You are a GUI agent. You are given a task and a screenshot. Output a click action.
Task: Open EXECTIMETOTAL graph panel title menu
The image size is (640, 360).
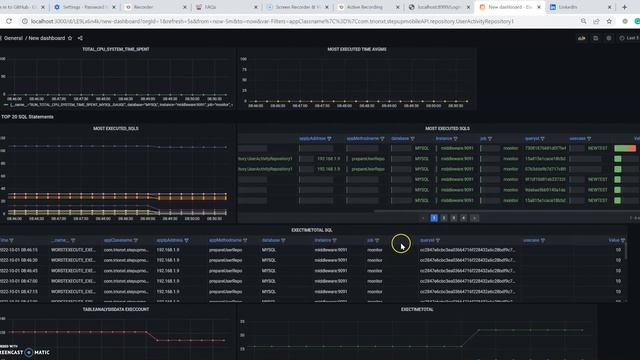pyautogui.click(x=417, y=309)
